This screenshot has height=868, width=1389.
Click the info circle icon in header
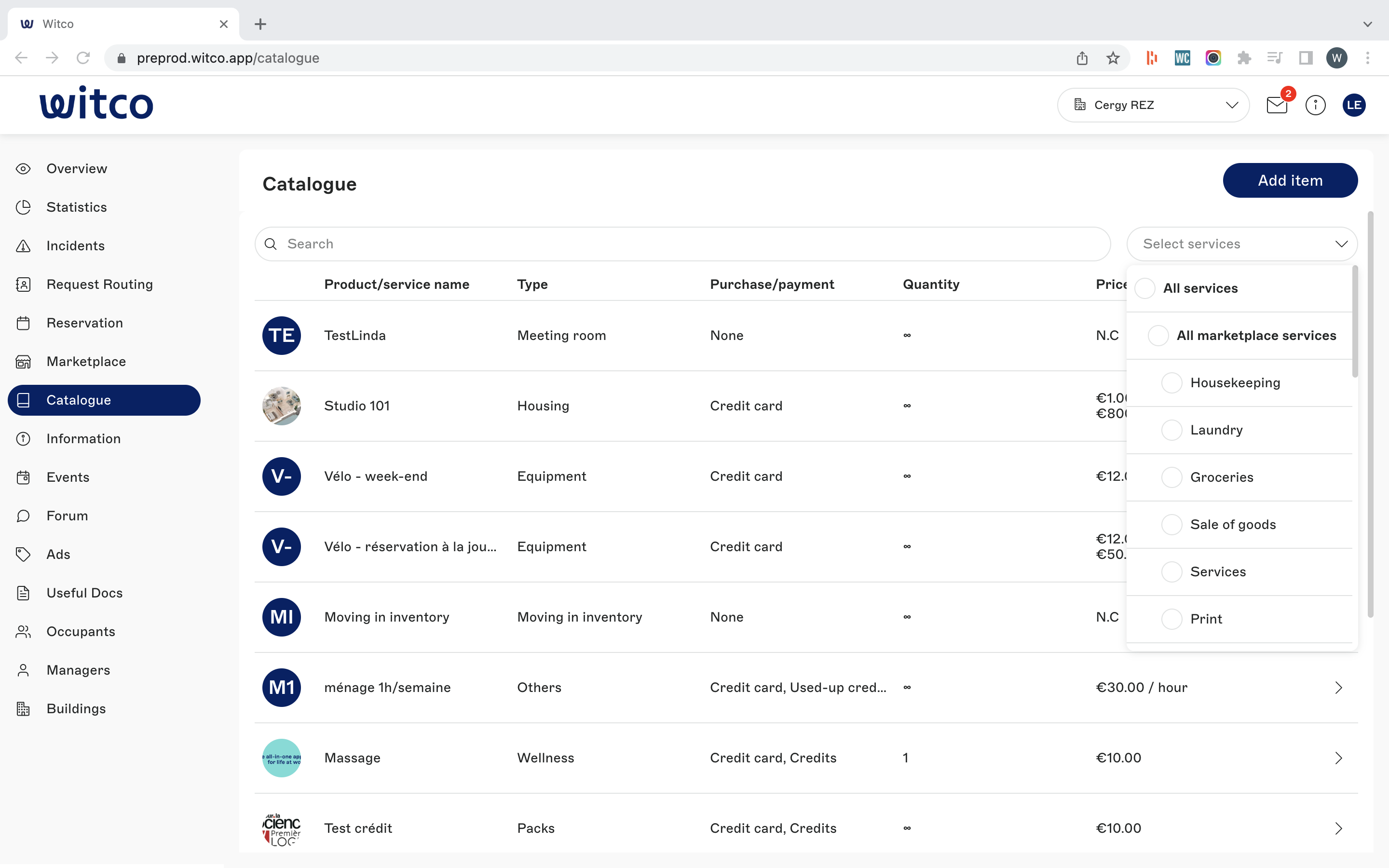click(1315, 105)
